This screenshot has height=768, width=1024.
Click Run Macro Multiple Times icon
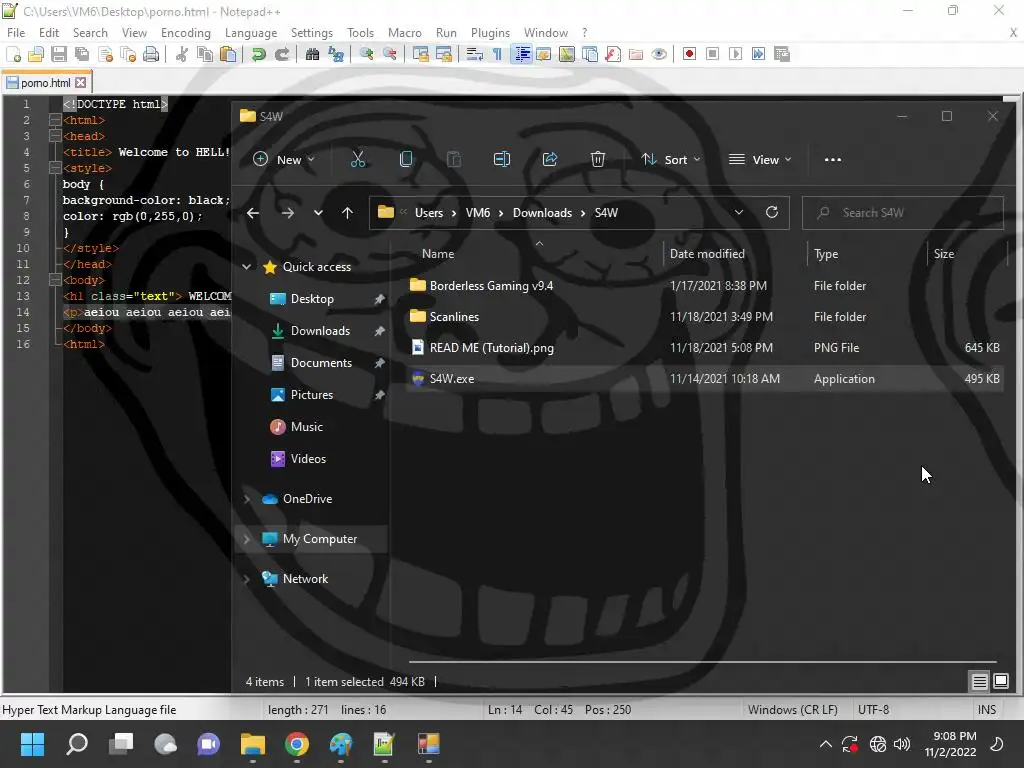758,54
